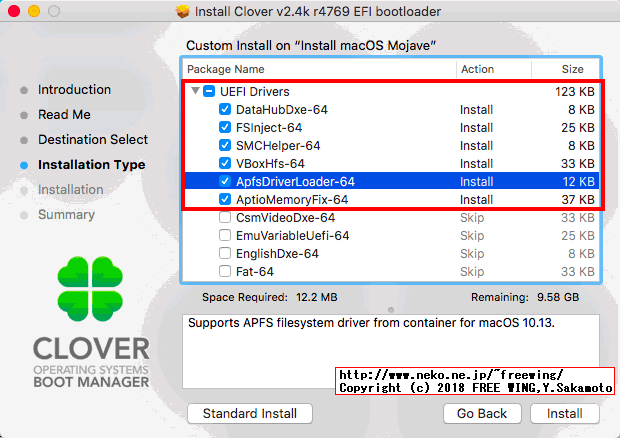This screenshot has width=620, height=438.
Task: Select the EnglishDxe-64 package name
Action: [277, 254]
